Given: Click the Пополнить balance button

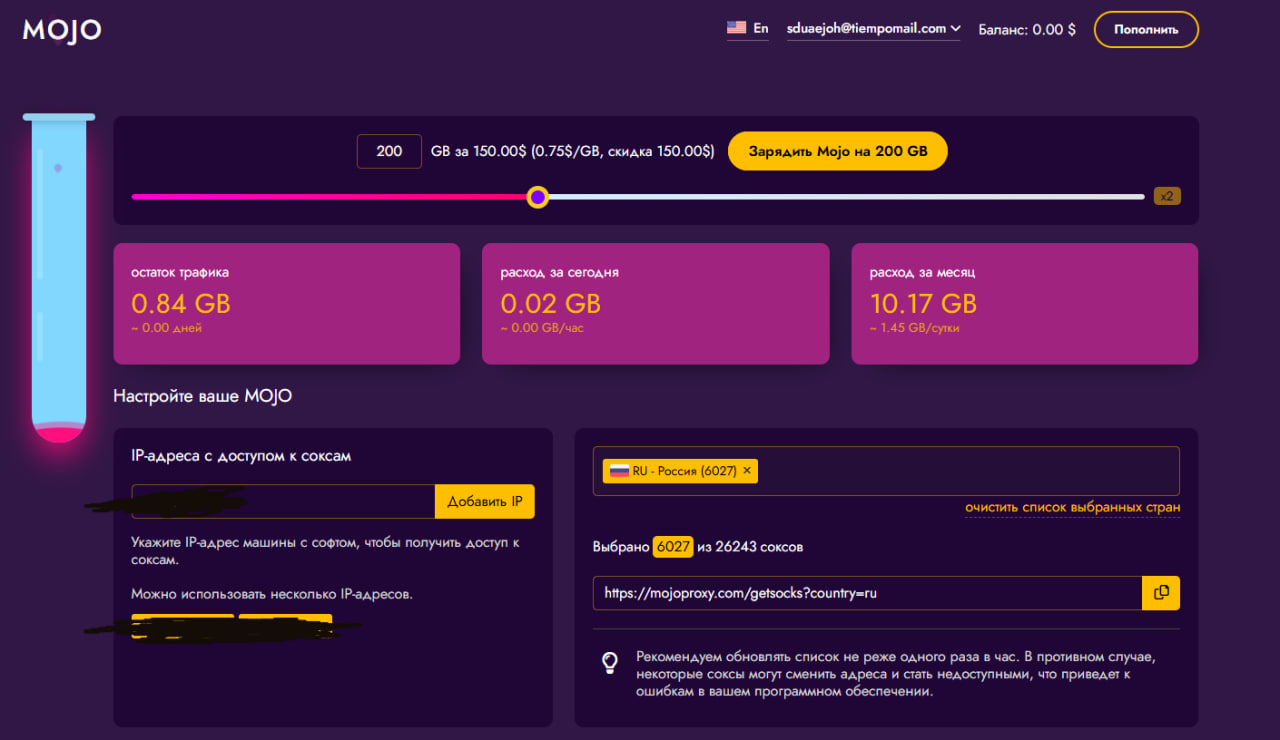Looking at the screenshot, I should (x=1146, y=29).
